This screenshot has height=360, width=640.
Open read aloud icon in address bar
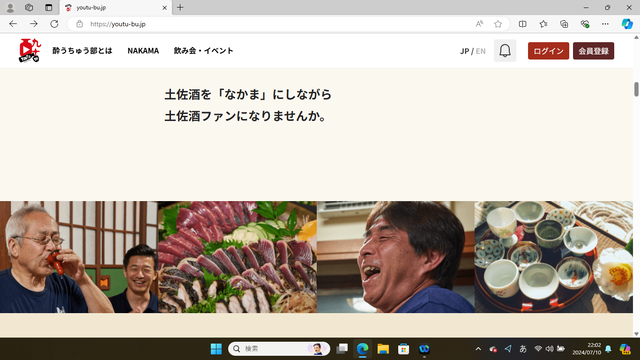[x=479, y=24]
